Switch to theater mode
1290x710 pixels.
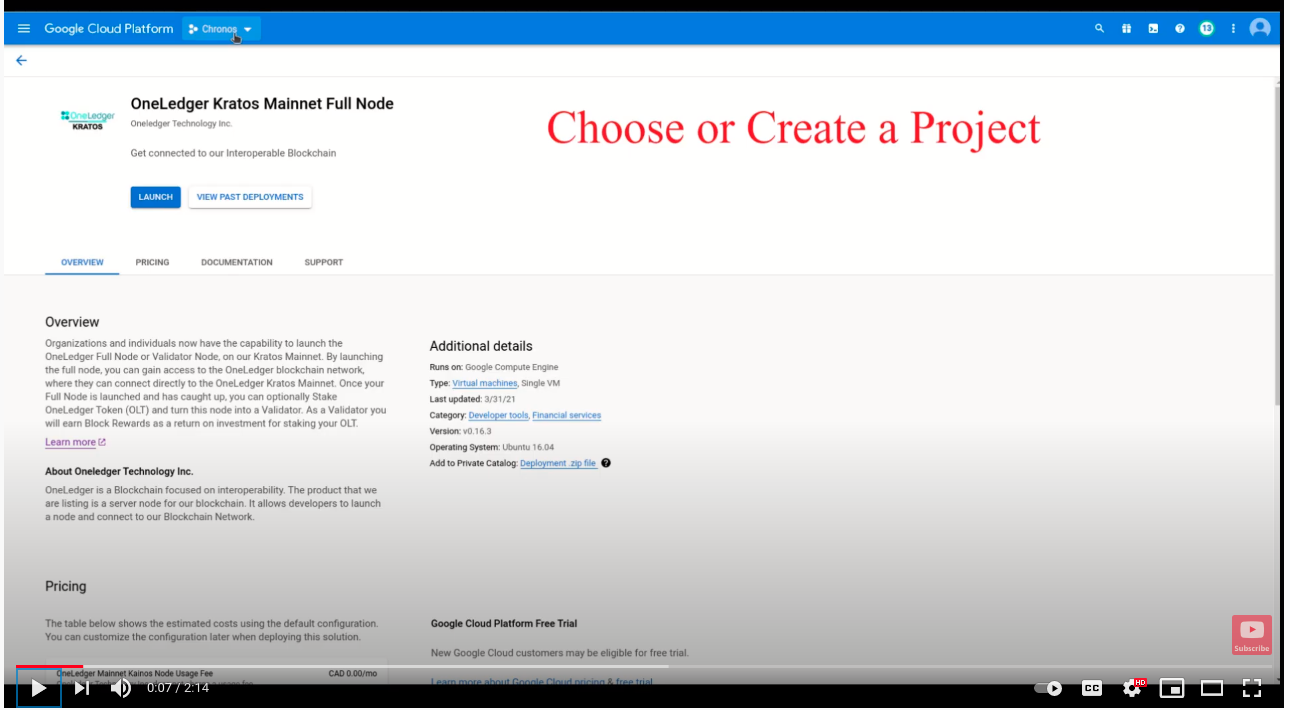pyautogui.click(x=1212, y=688)
